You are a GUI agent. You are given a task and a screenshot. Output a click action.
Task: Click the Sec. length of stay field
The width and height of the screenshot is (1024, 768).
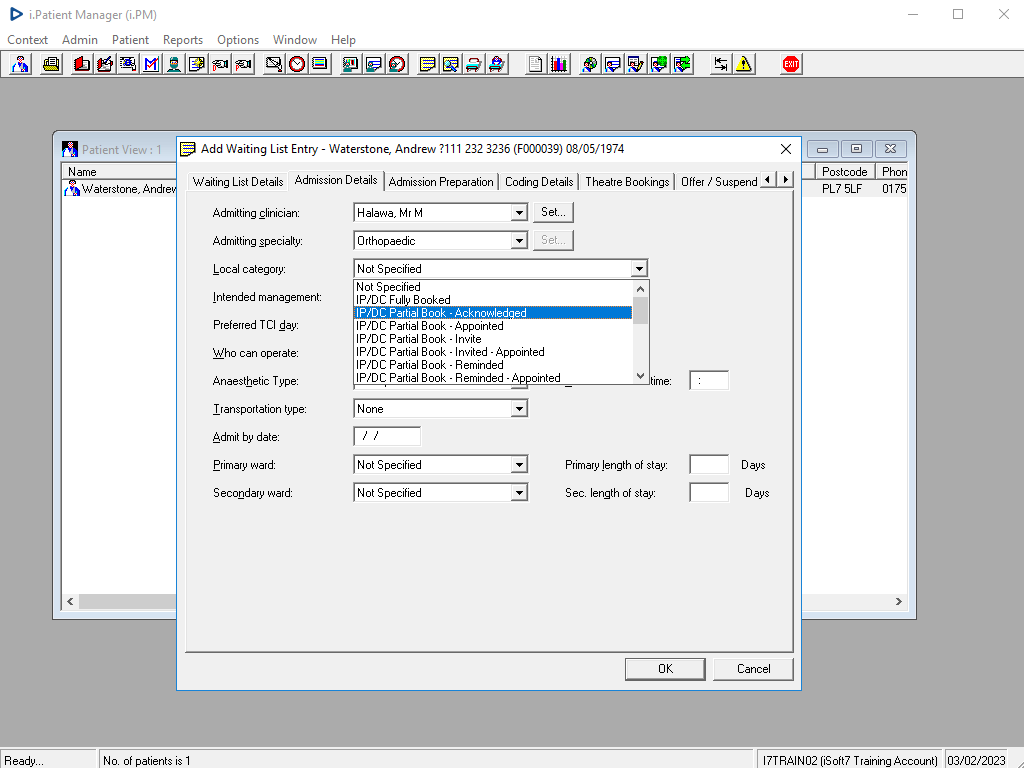tap(709, 492)
